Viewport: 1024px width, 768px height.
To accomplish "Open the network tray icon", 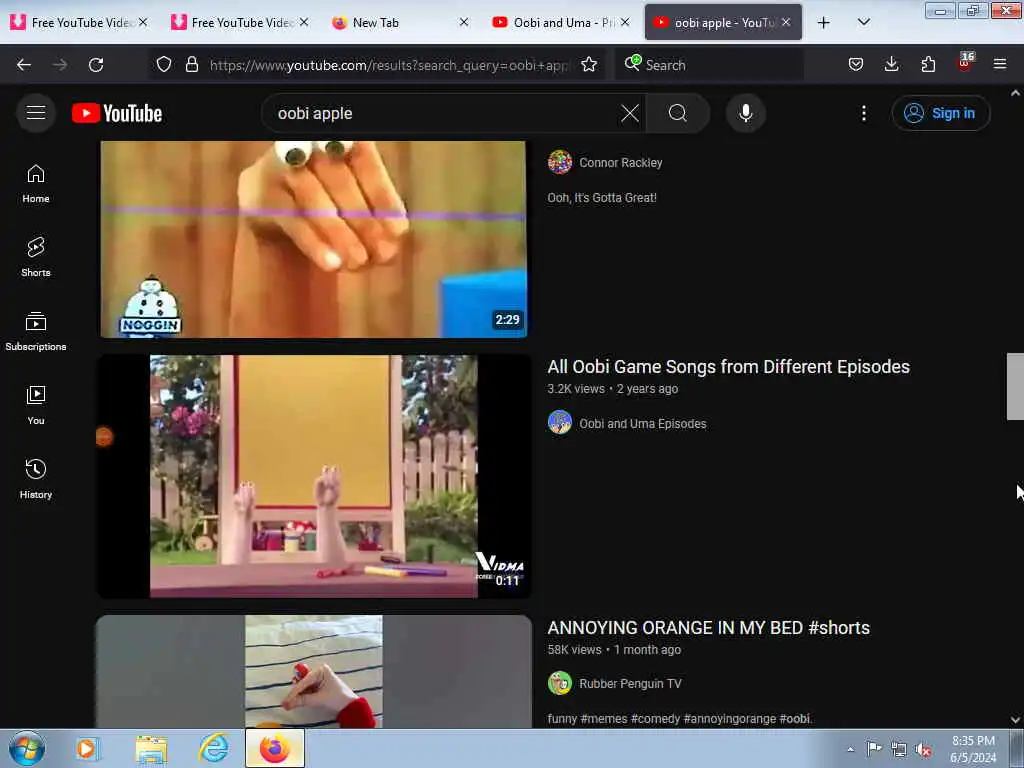I will tap(899, 749).
